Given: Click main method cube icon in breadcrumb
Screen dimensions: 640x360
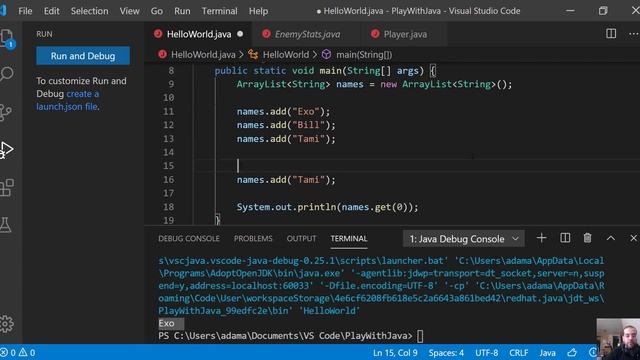Looking at the screenshot, I should (326, 54).
